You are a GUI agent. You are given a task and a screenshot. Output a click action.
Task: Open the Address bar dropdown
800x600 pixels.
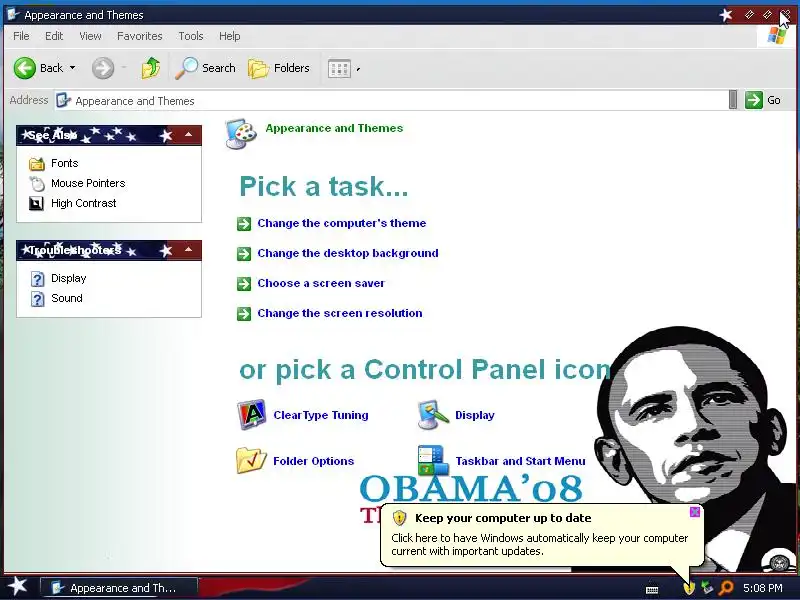pyautogui.click(x=733, y=100)
